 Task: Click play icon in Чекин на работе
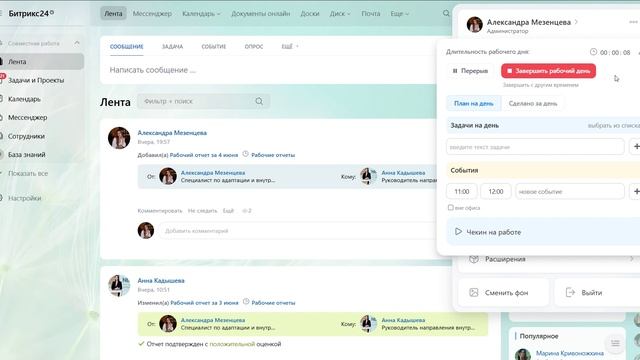458,231
